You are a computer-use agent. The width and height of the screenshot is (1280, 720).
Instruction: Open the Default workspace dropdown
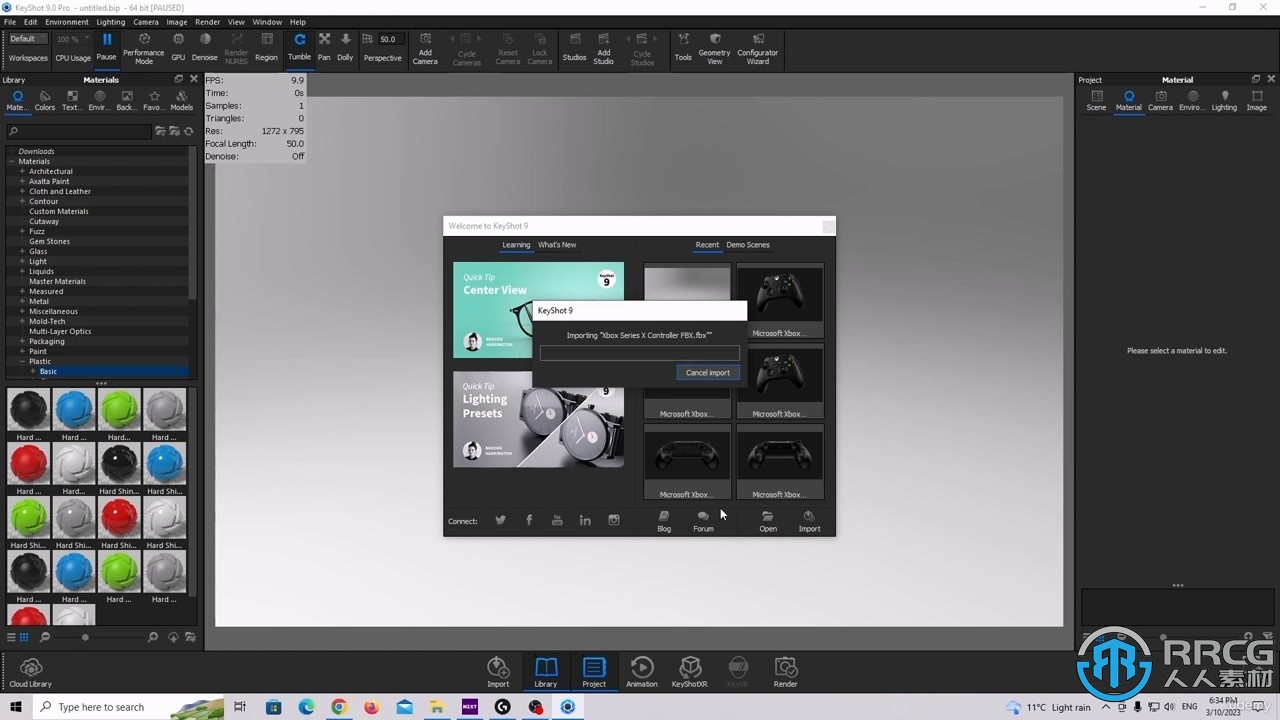tap(27, 39)
